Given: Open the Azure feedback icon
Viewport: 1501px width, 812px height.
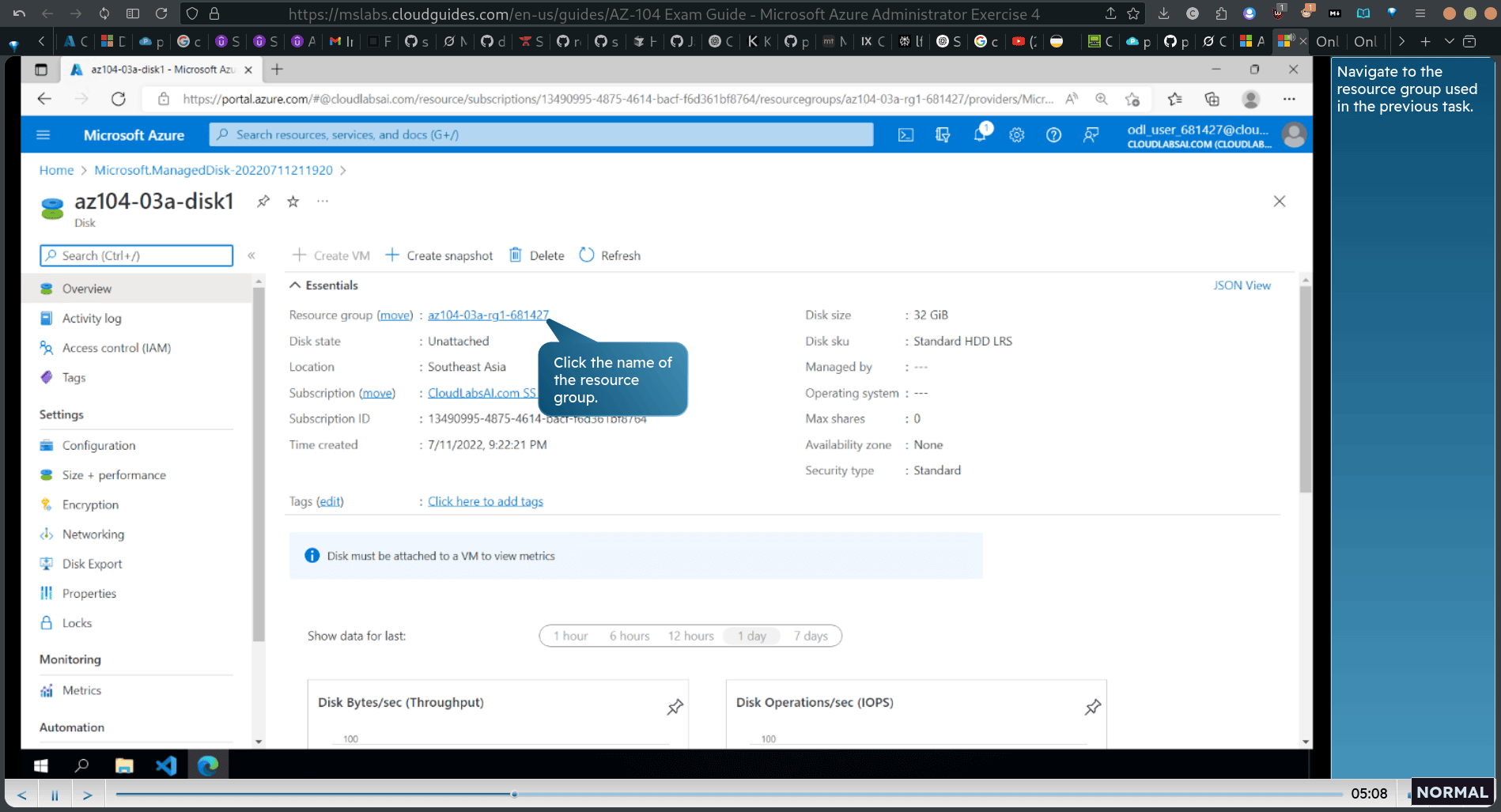Looking at the screenshot, I should click(1091, 135).
